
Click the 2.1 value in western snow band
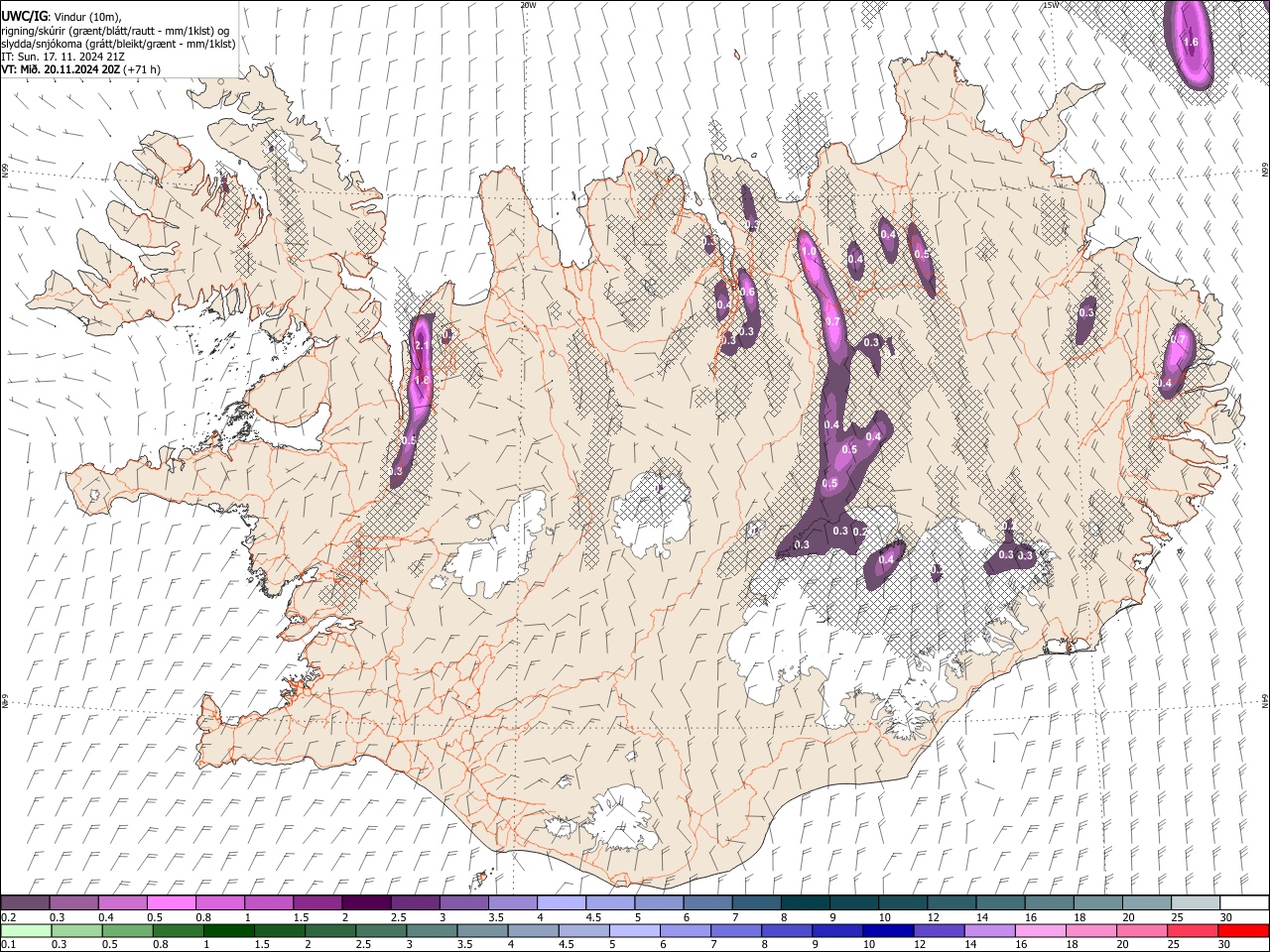pos(422,344)
